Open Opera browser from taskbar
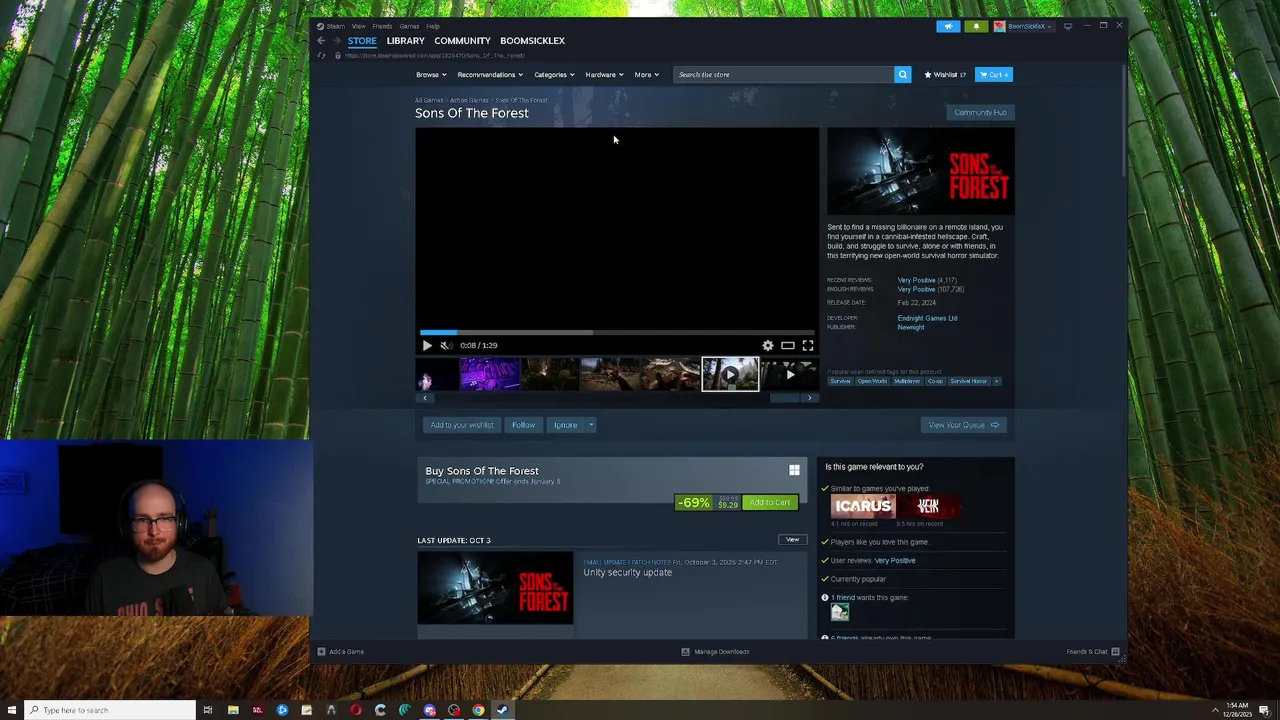Viewport: 1280px width, 720px height. [x=355, y=710]
